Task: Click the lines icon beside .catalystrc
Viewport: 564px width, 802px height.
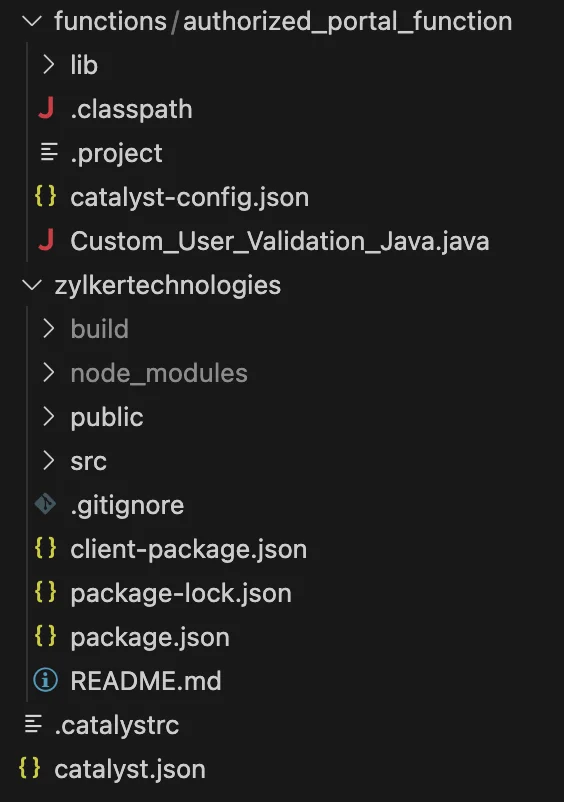Action: click(x=33, y=724)
